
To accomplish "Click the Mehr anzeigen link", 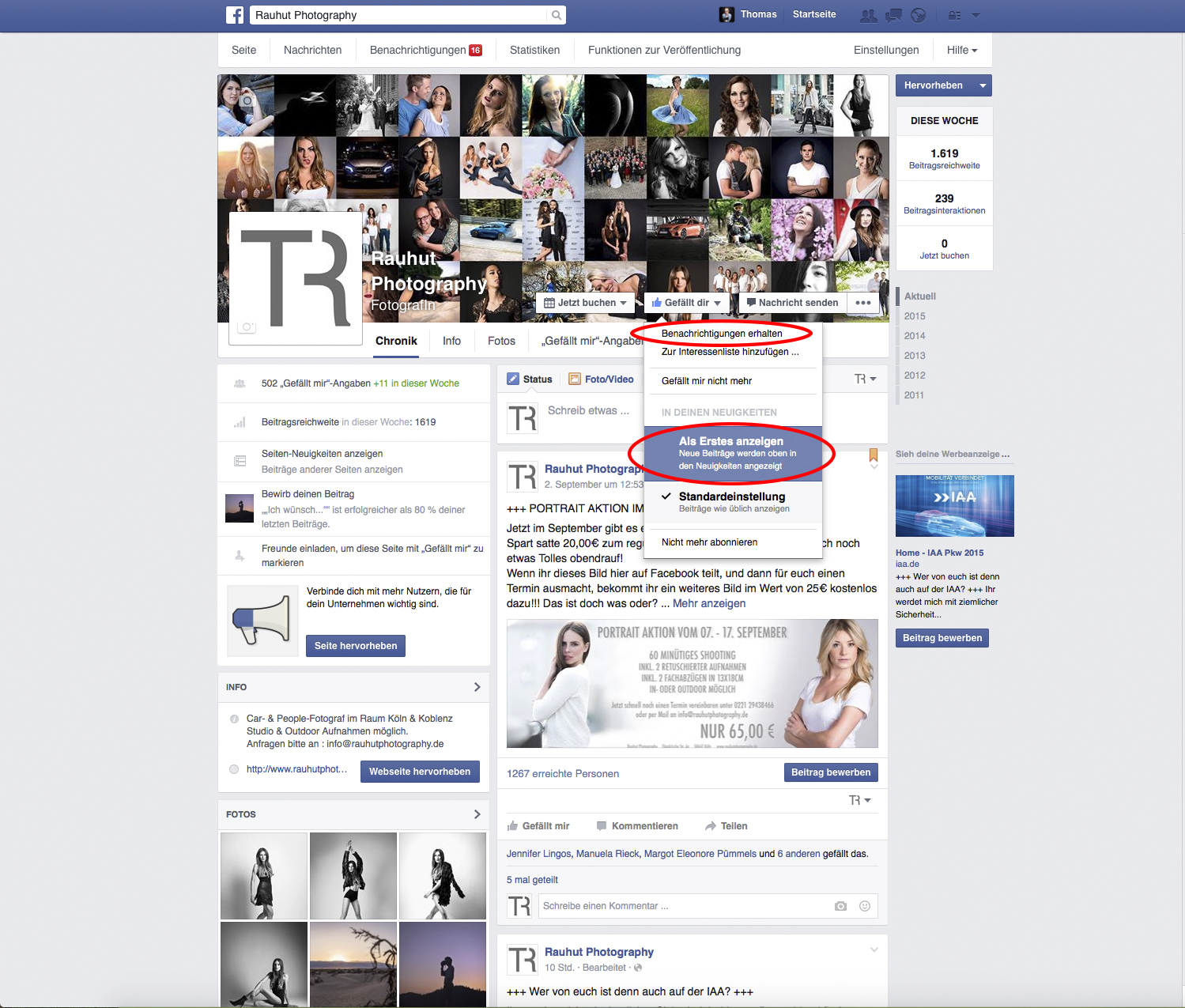I will (x=709, y=603).
